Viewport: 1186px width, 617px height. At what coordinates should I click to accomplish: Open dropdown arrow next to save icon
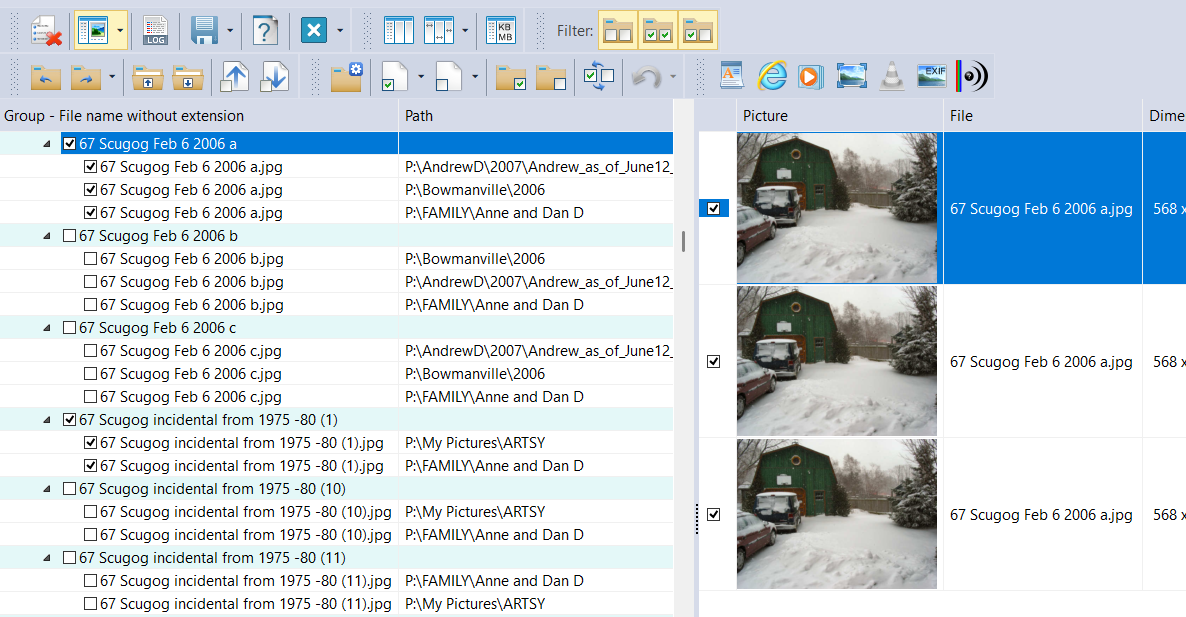[x=230, y=30]
